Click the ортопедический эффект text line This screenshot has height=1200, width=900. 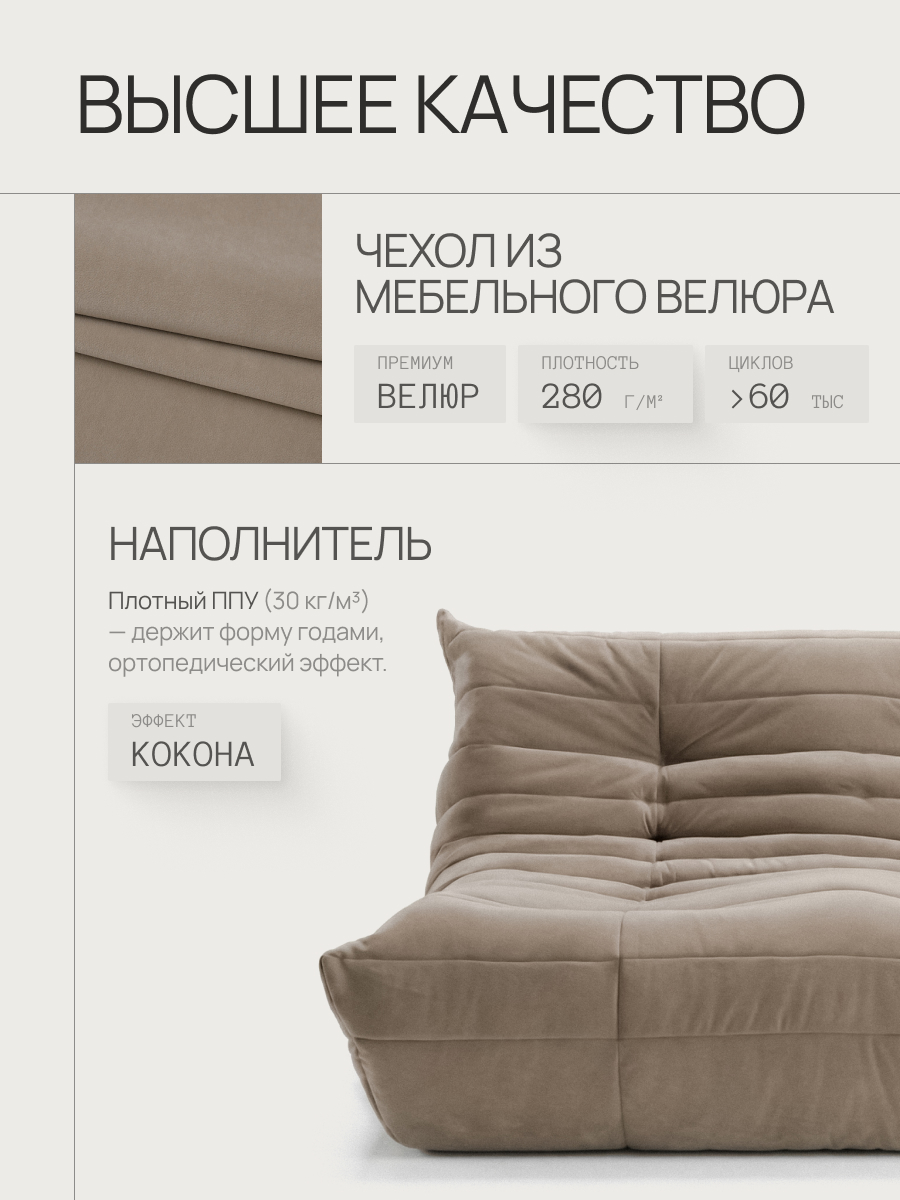pos(247,664)
